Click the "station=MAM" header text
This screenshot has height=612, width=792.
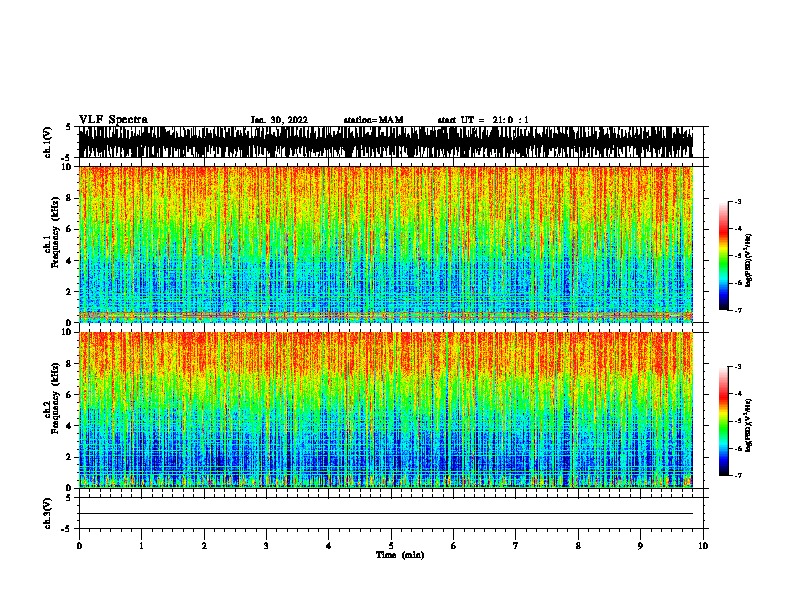click(x=373, y=120)
